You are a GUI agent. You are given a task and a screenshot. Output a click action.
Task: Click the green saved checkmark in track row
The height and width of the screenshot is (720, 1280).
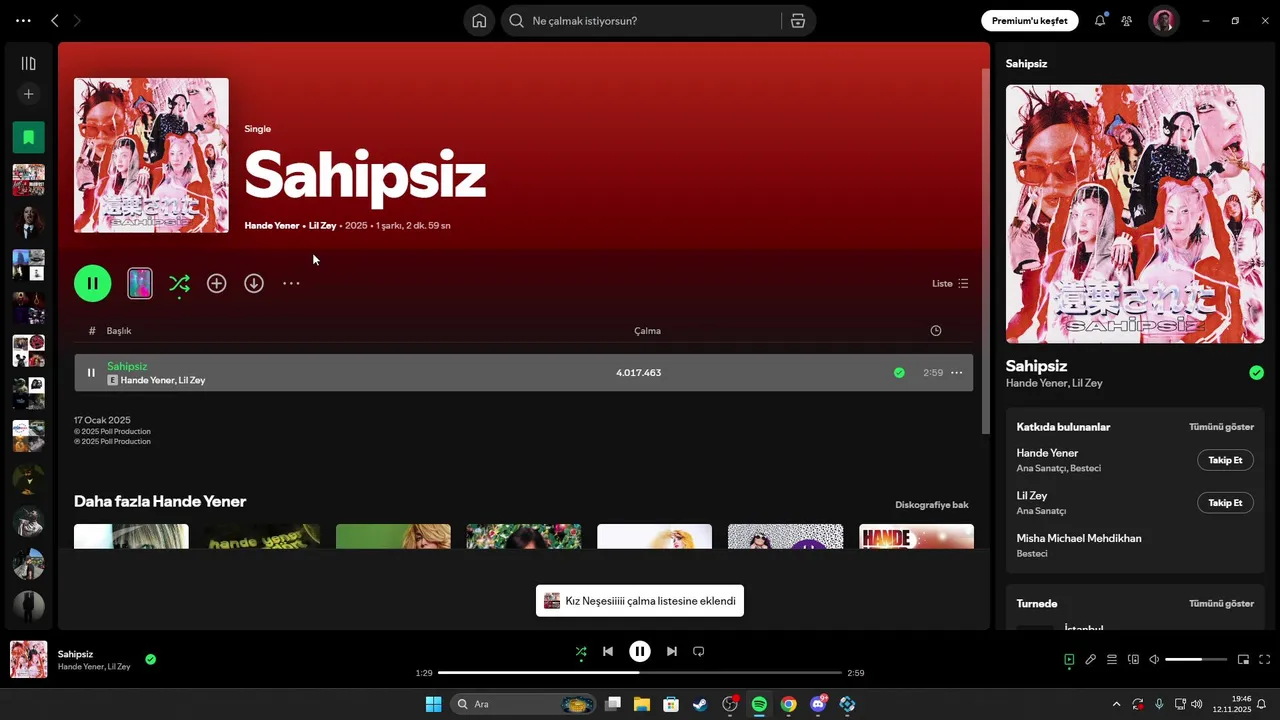[899, 372]
